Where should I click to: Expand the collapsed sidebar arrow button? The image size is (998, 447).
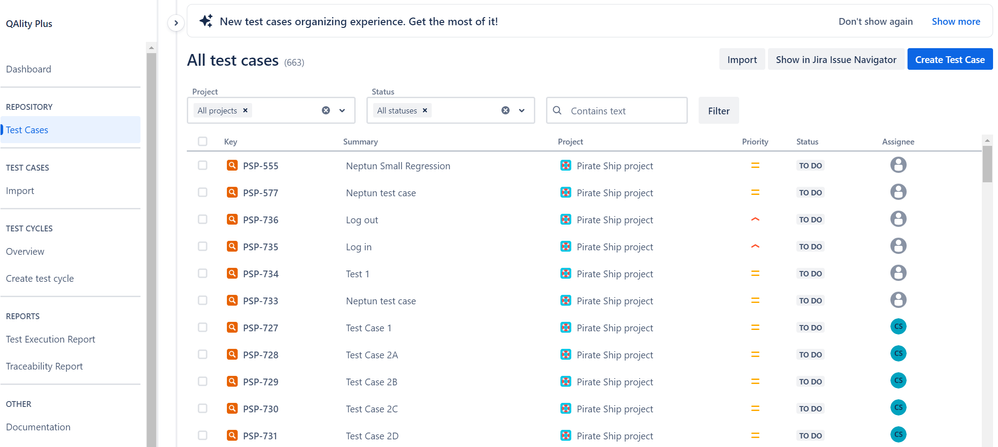[176, 22]
